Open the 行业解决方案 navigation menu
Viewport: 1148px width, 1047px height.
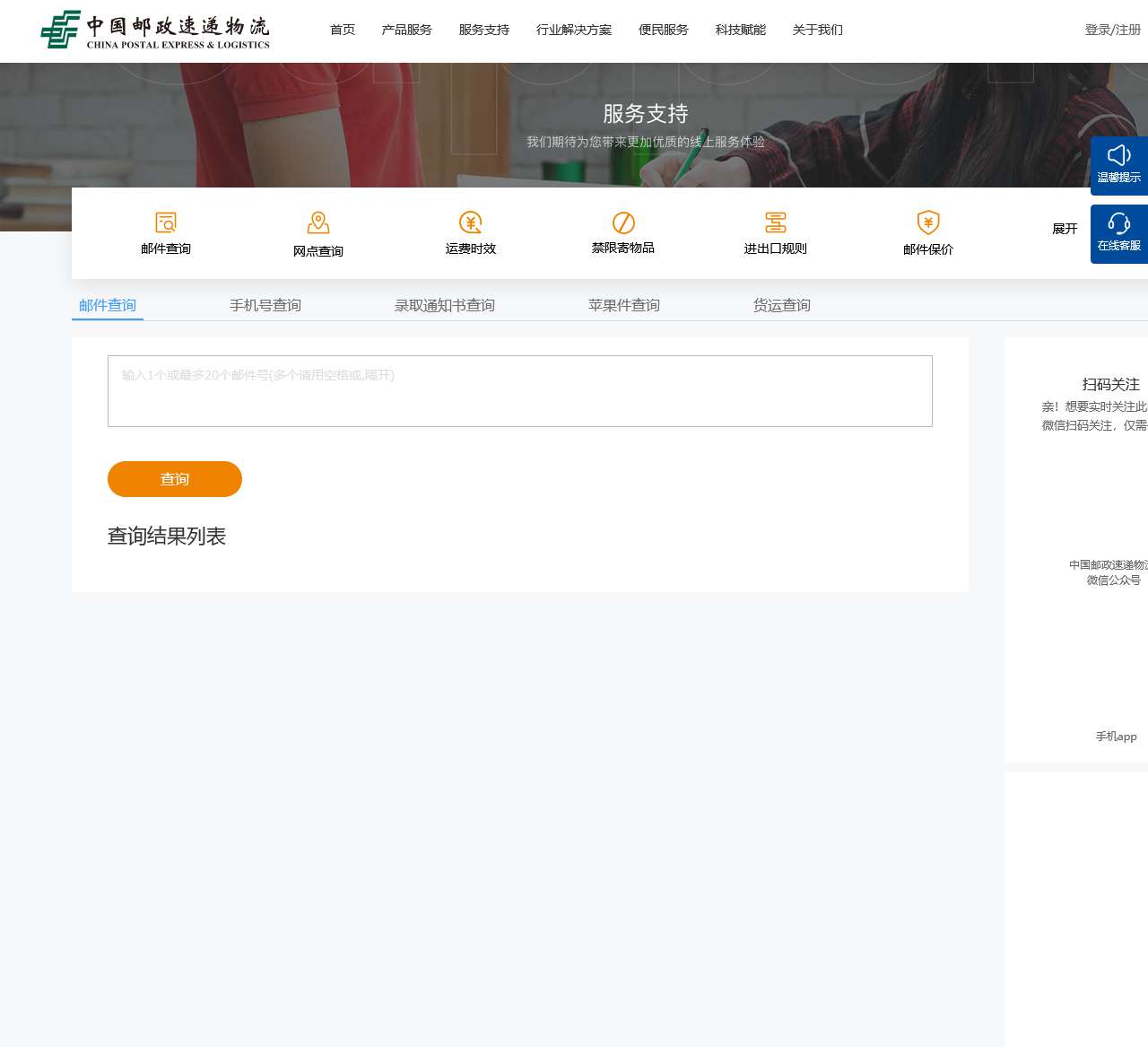click(574, 30)
